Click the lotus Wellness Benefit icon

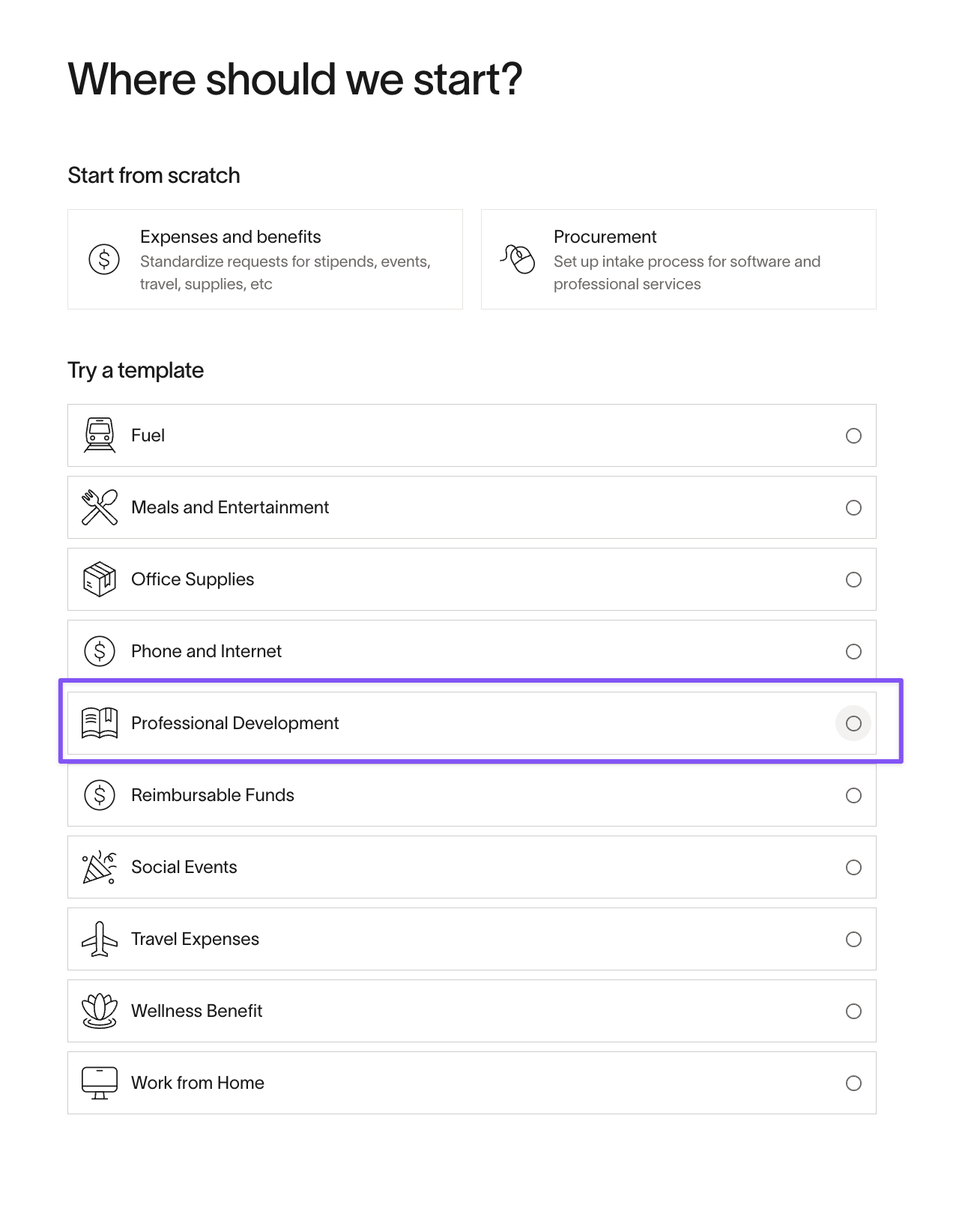[100, 1011]
